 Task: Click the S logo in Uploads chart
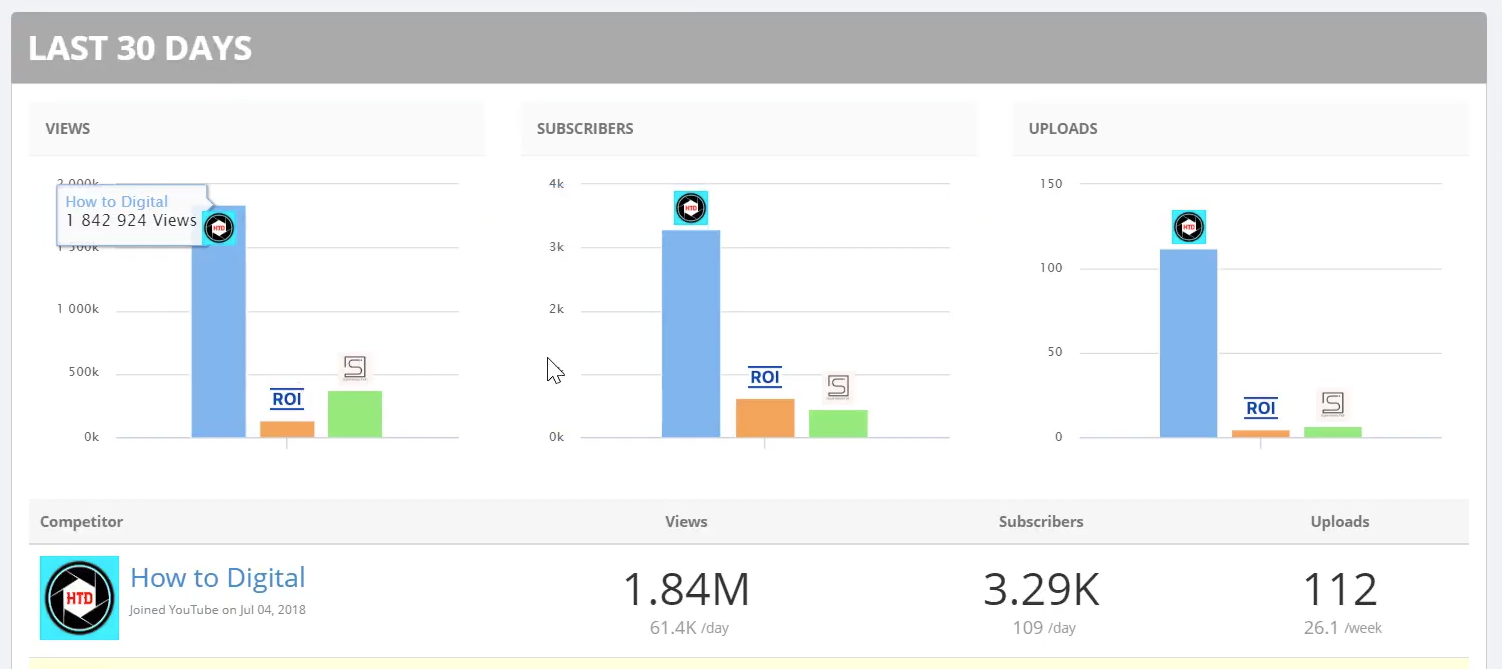(x=1333, y=404)
